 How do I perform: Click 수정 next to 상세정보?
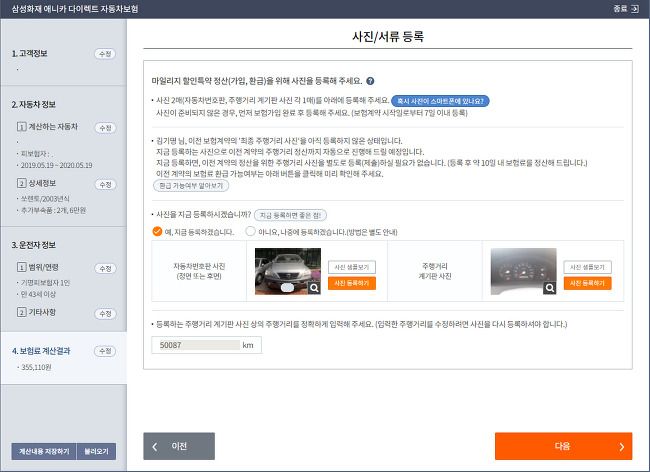tap(105, 184)
